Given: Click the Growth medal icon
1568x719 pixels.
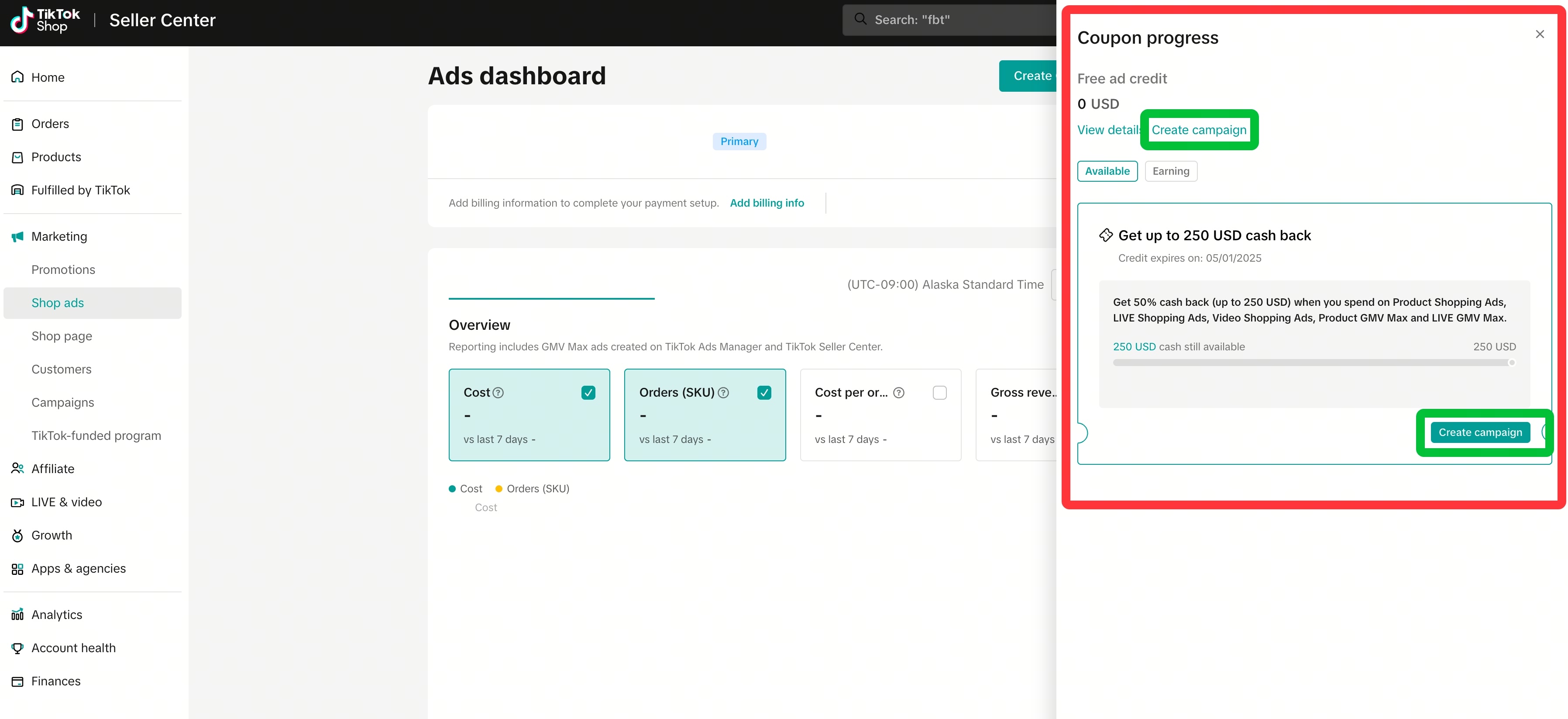Looking at the screenshot, I should 17,535.
